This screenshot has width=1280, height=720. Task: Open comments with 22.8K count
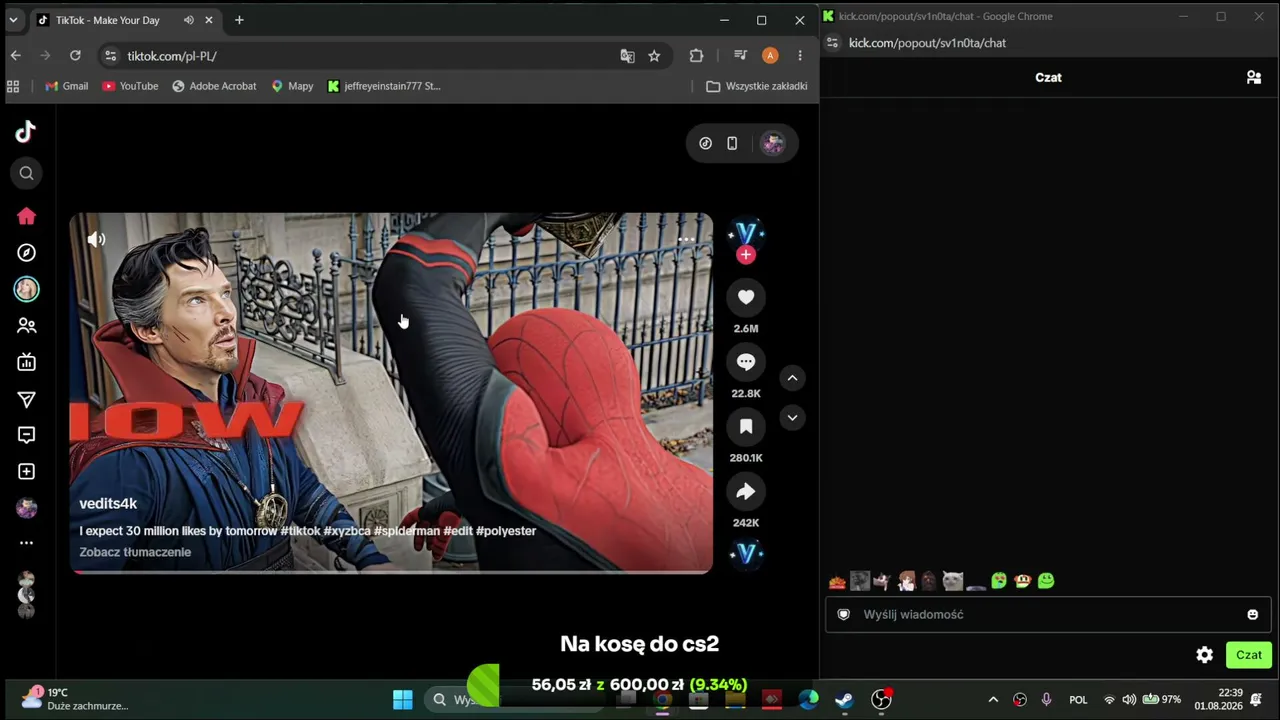pyautogui.click(x=746, y=362)
